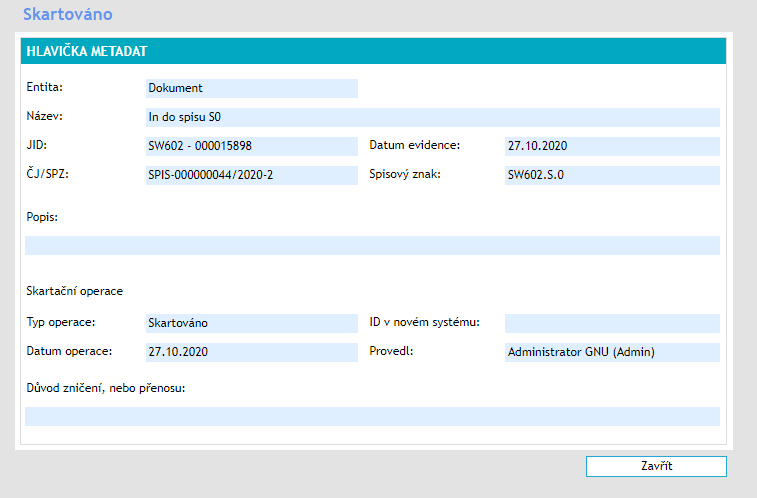
Task: Select the Provedl field Administrator GNU (Admin)
Action: click(x=612, y=352)
